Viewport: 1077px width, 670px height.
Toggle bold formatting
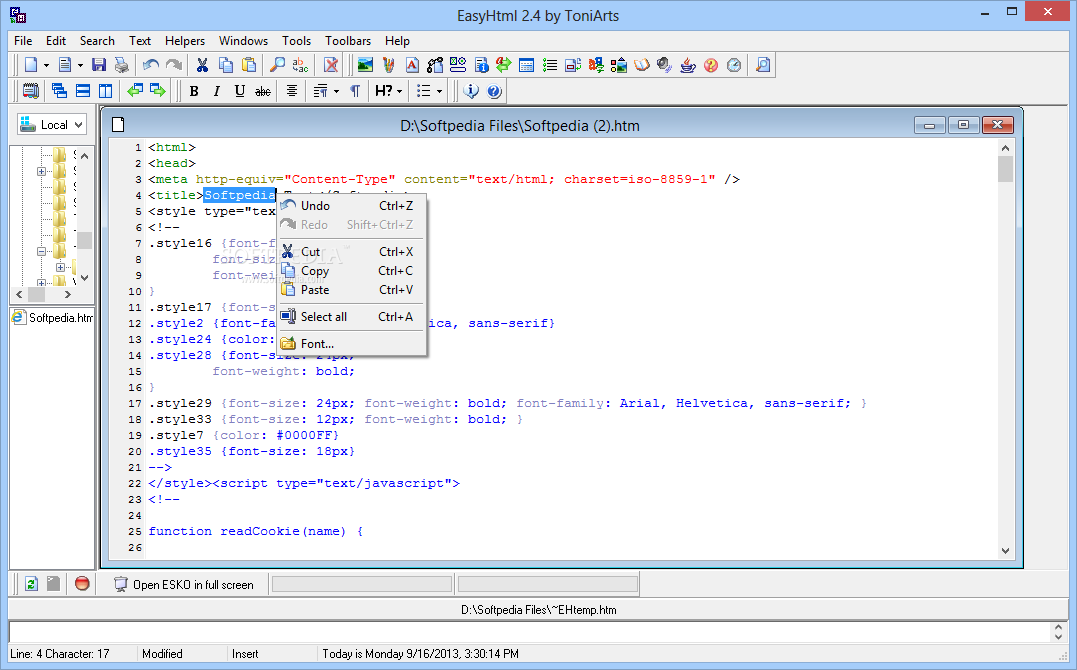[x=194, y=91]
